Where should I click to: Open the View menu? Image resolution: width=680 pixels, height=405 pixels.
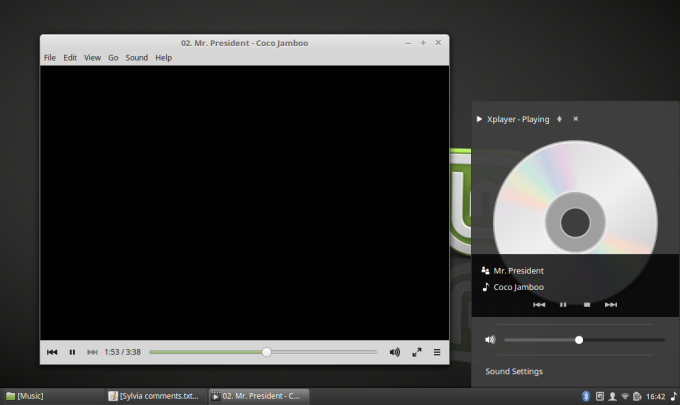click(92, 58)
